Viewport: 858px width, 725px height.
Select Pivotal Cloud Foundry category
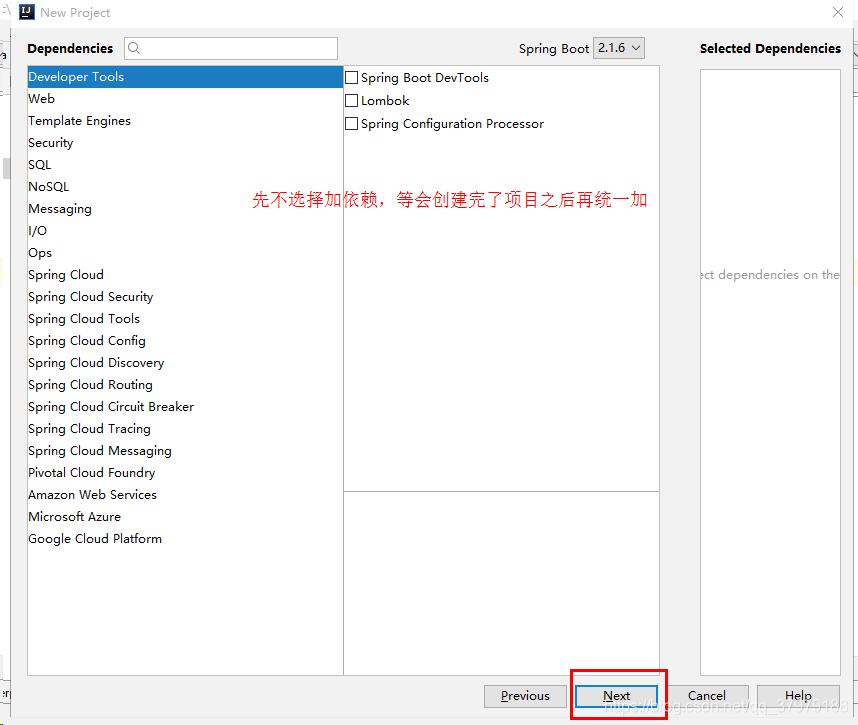click(x=185, y=473)
